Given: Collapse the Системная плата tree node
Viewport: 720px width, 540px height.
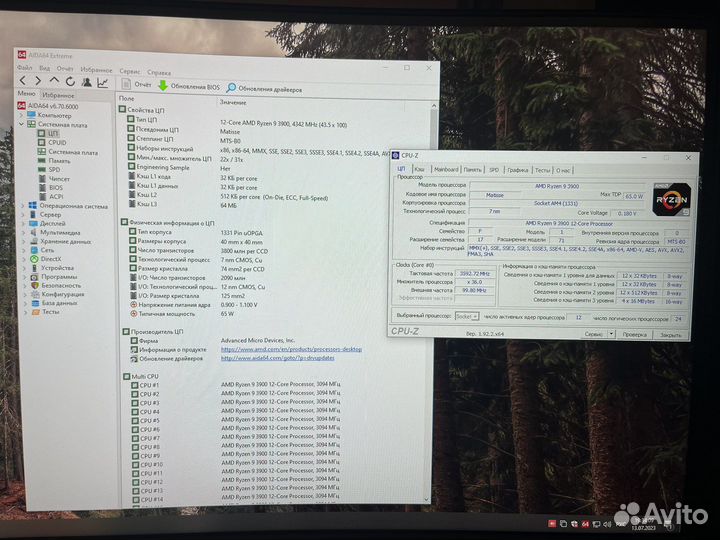Looking at the screenshot, I should click(x=22, y=124).
